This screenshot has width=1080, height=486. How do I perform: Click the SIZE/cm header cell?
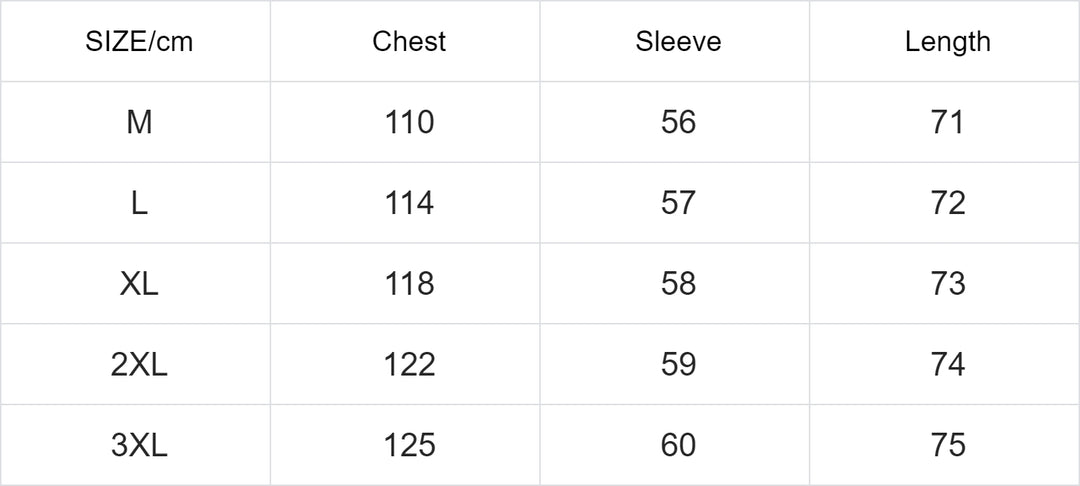[139, 42]
